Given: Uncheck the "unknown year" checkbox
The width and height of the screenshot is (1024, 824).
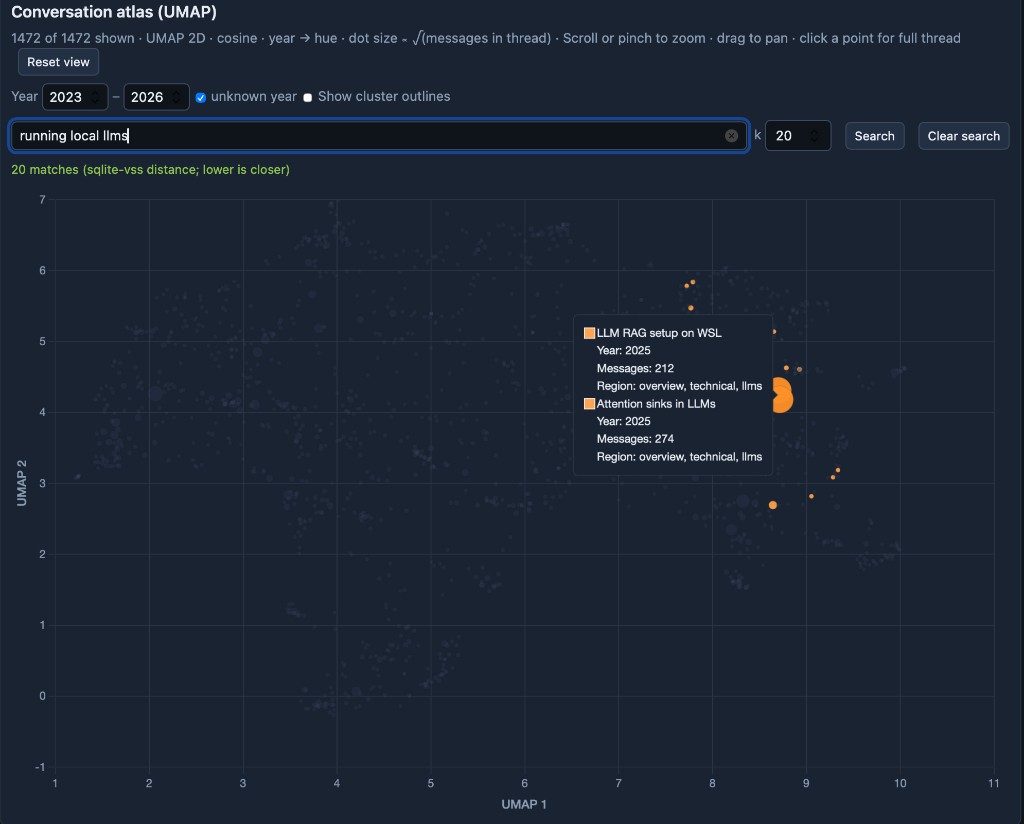Looking at the screenshot, I should tap(200, 97).
